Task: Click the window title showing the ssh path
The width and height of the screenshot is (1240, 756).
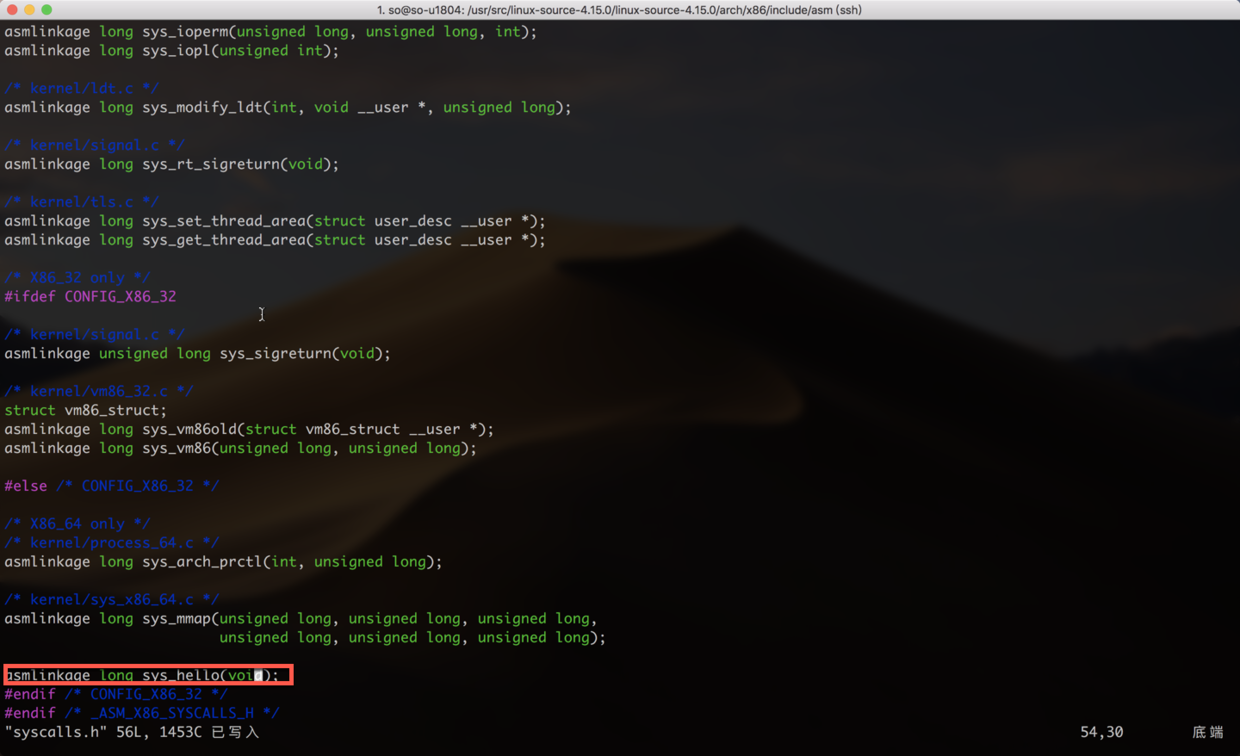Action: point(619,10)
